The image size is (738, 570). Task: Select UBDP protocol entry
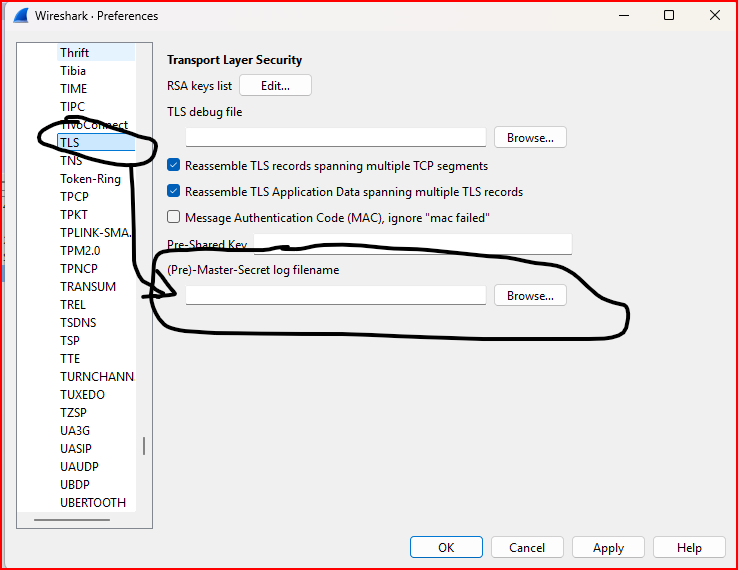[75, 484]
